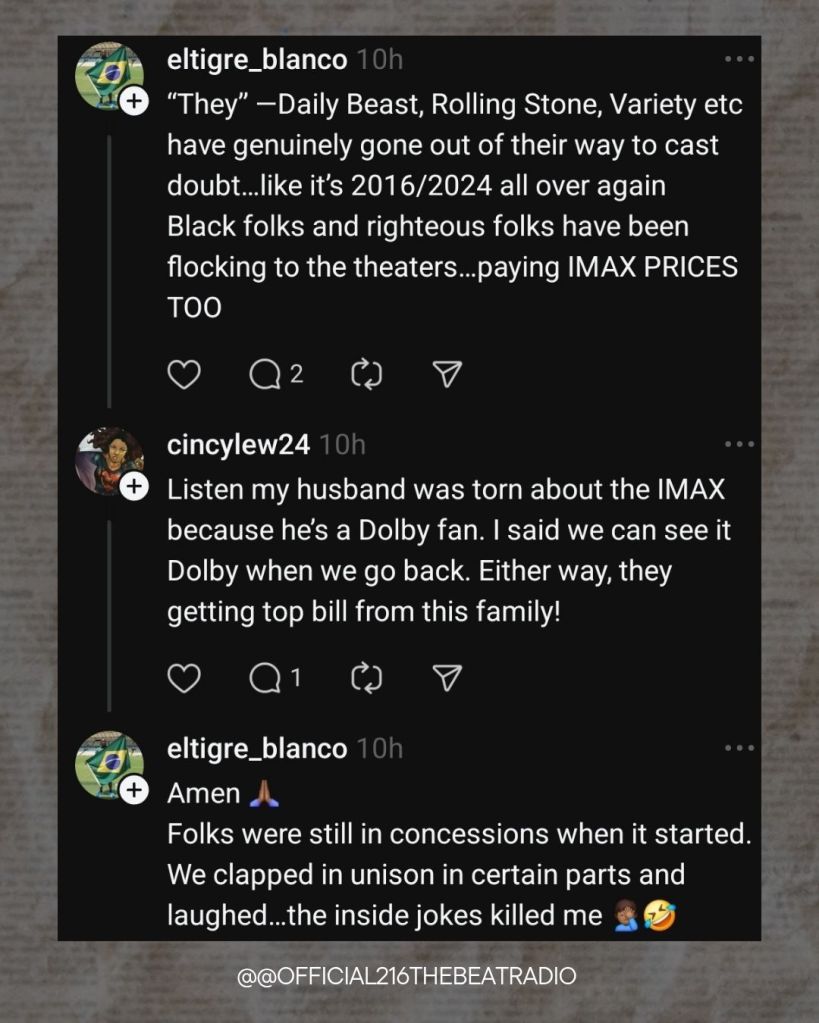This screenshot has height=1023, width=819.
Task: Repost cincylew24's comment
Action: [x=367, y=679]
